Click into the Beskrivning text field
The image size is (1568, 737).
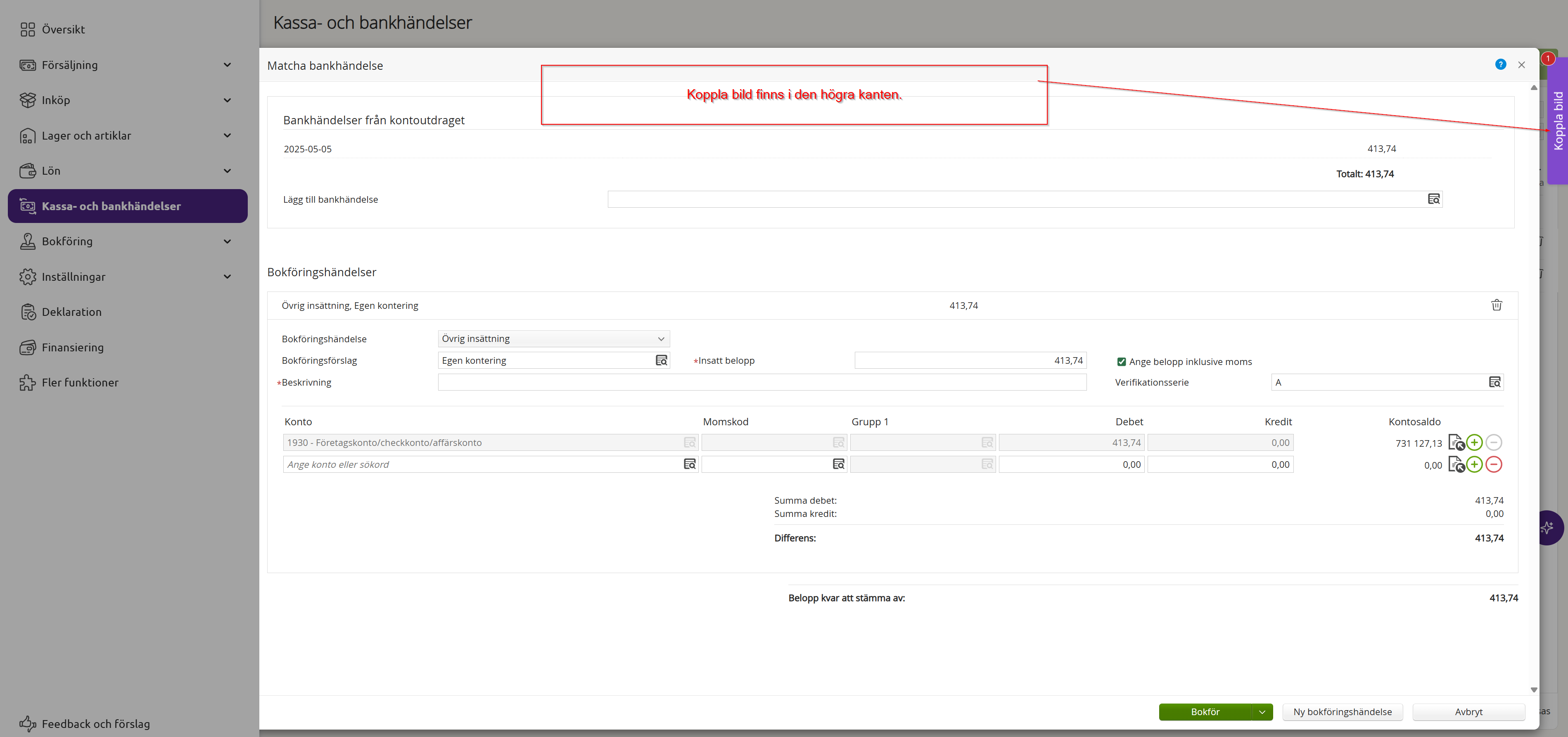pos(761,382)
